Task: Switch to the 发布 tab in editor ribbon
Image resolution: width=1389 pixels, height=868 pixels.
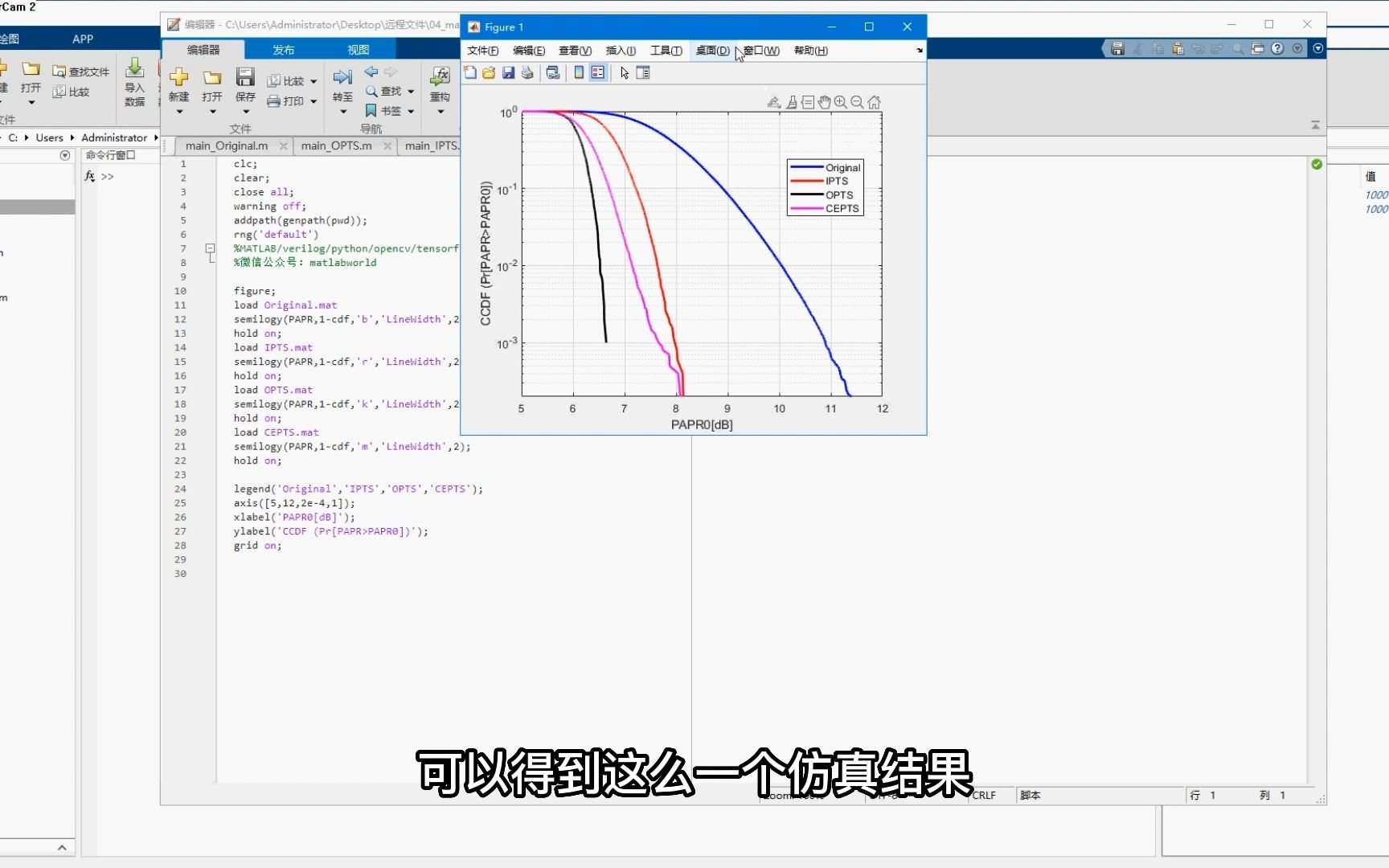Action: coord(283,50)
